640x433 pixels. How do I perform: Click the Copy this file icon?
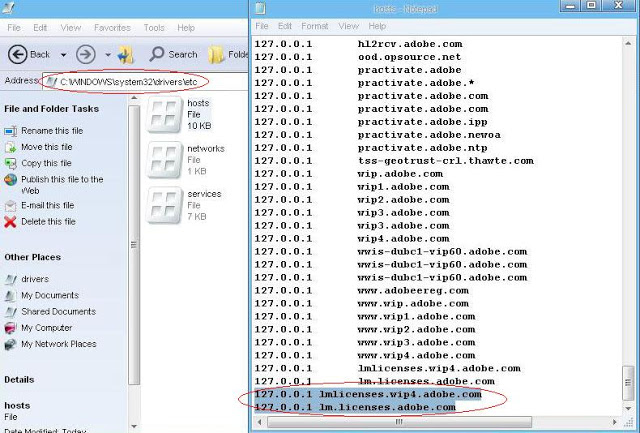[x=10, y=164]
